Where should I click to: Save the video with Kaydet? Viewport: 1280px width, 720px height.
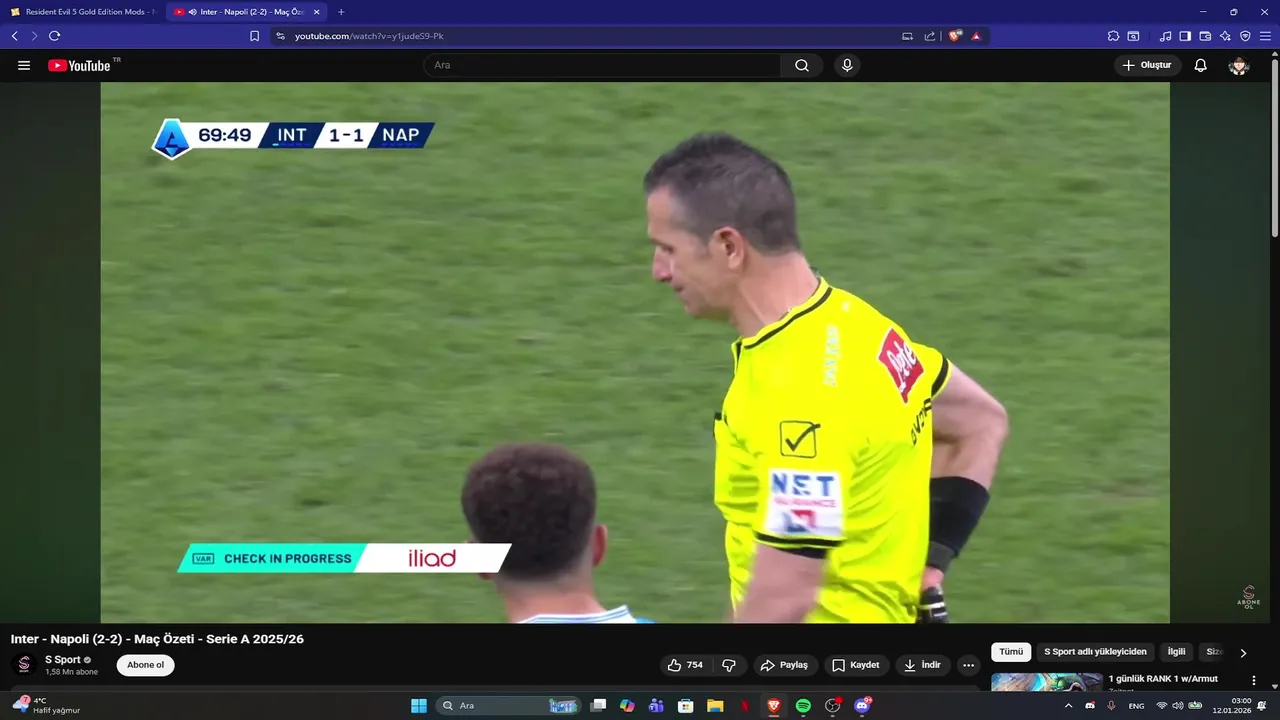856,665
